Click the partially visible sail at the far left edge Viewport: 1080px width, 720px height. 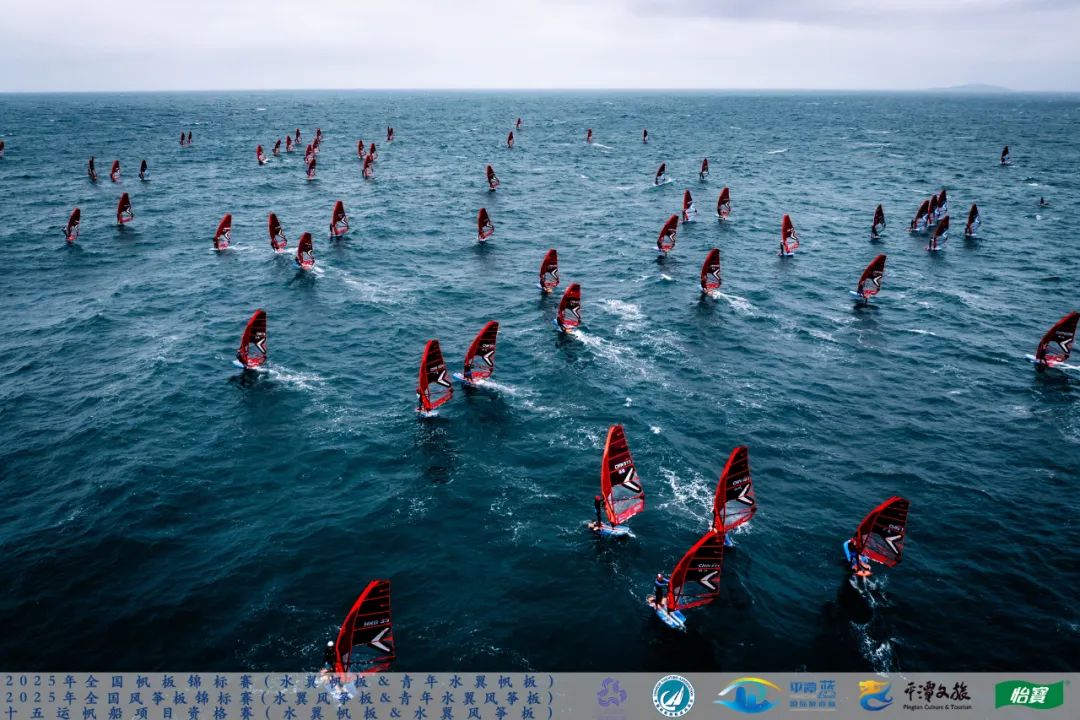2,148
